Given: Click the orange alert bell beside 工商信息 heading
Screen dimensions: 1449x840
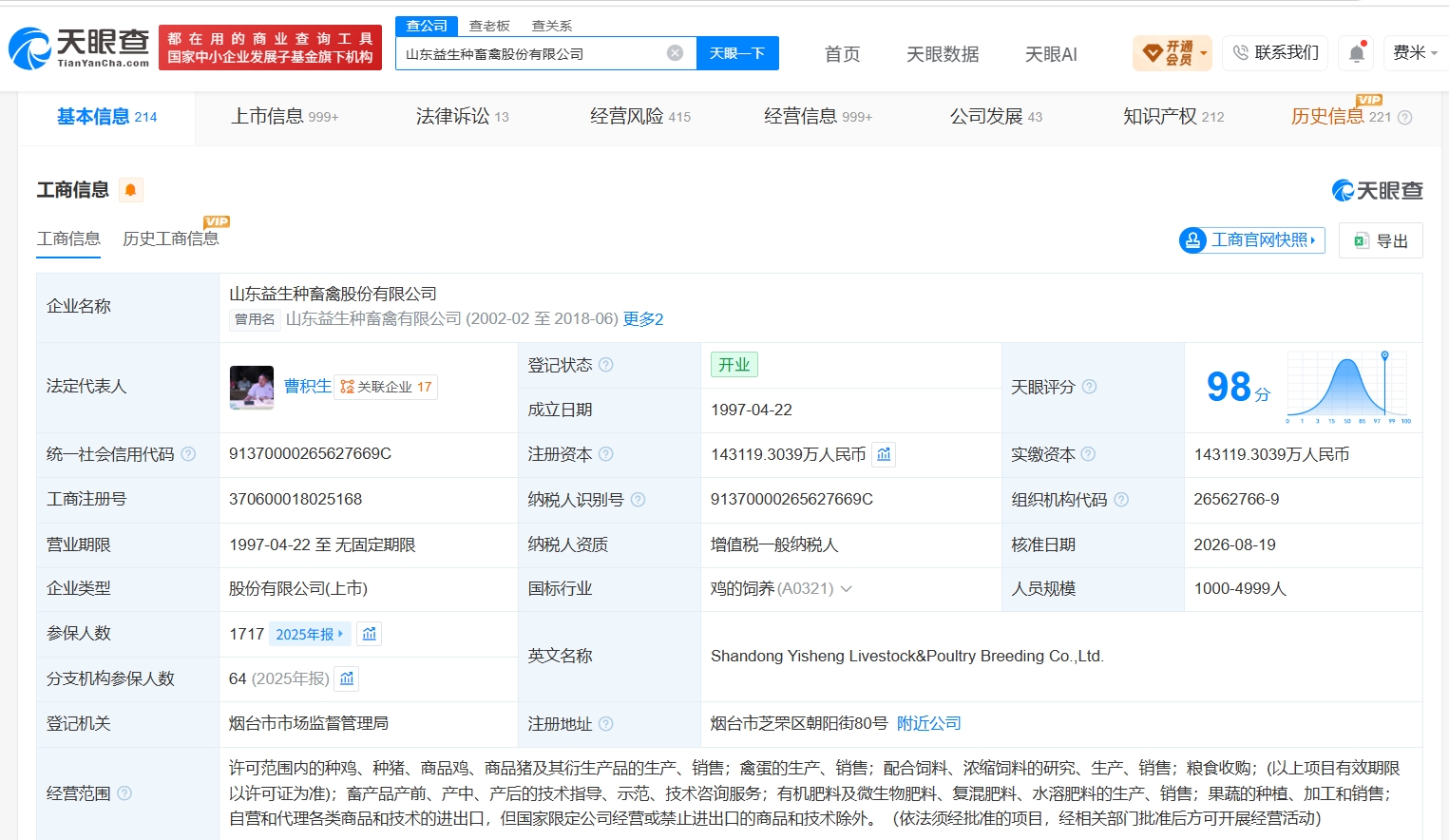Looking at the screenshot, I should [x=131, y=190].
